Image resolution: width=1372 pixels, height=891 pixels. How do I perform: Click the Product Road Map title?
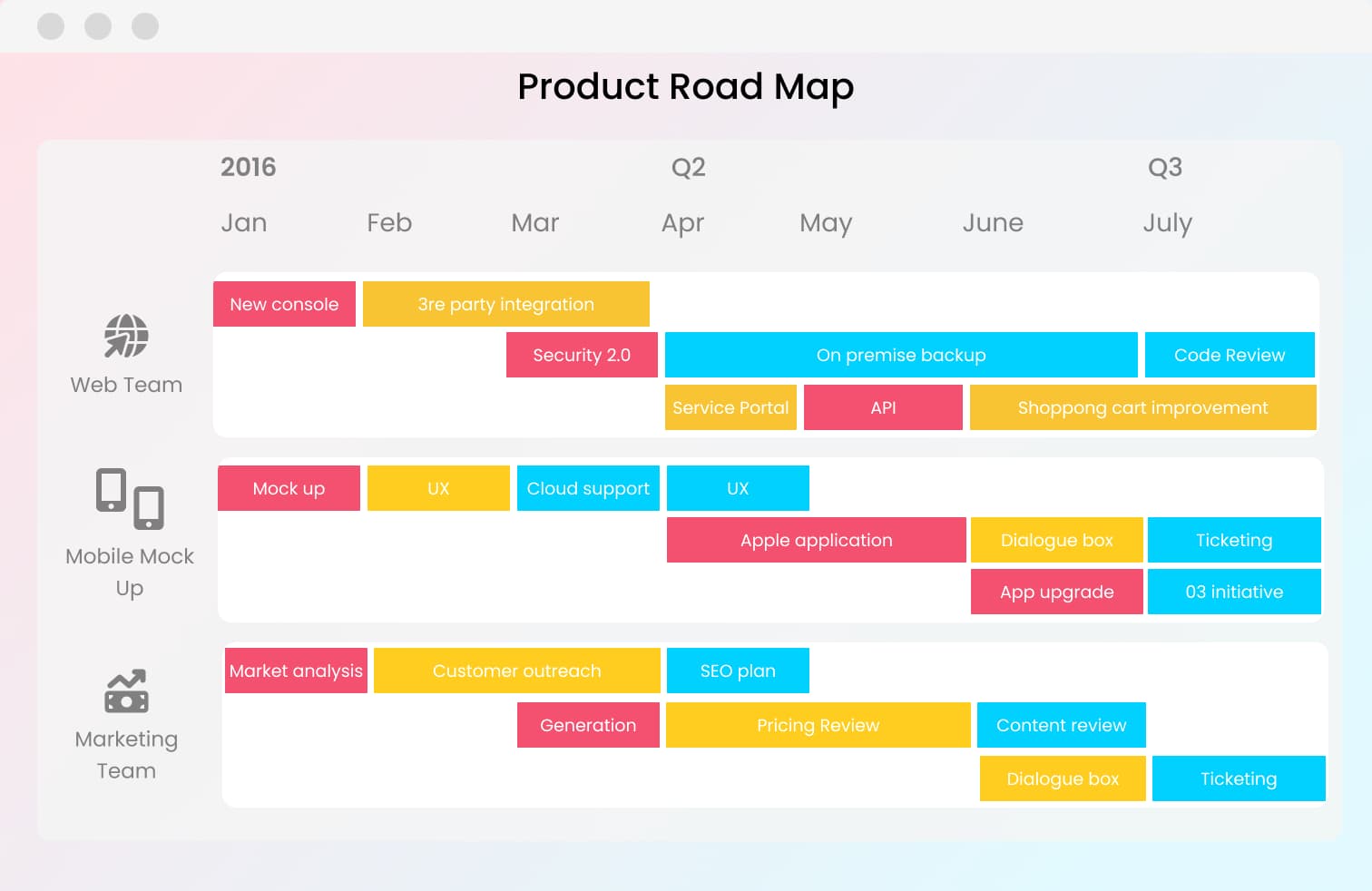pyautogui.click(x=685, y=86)
